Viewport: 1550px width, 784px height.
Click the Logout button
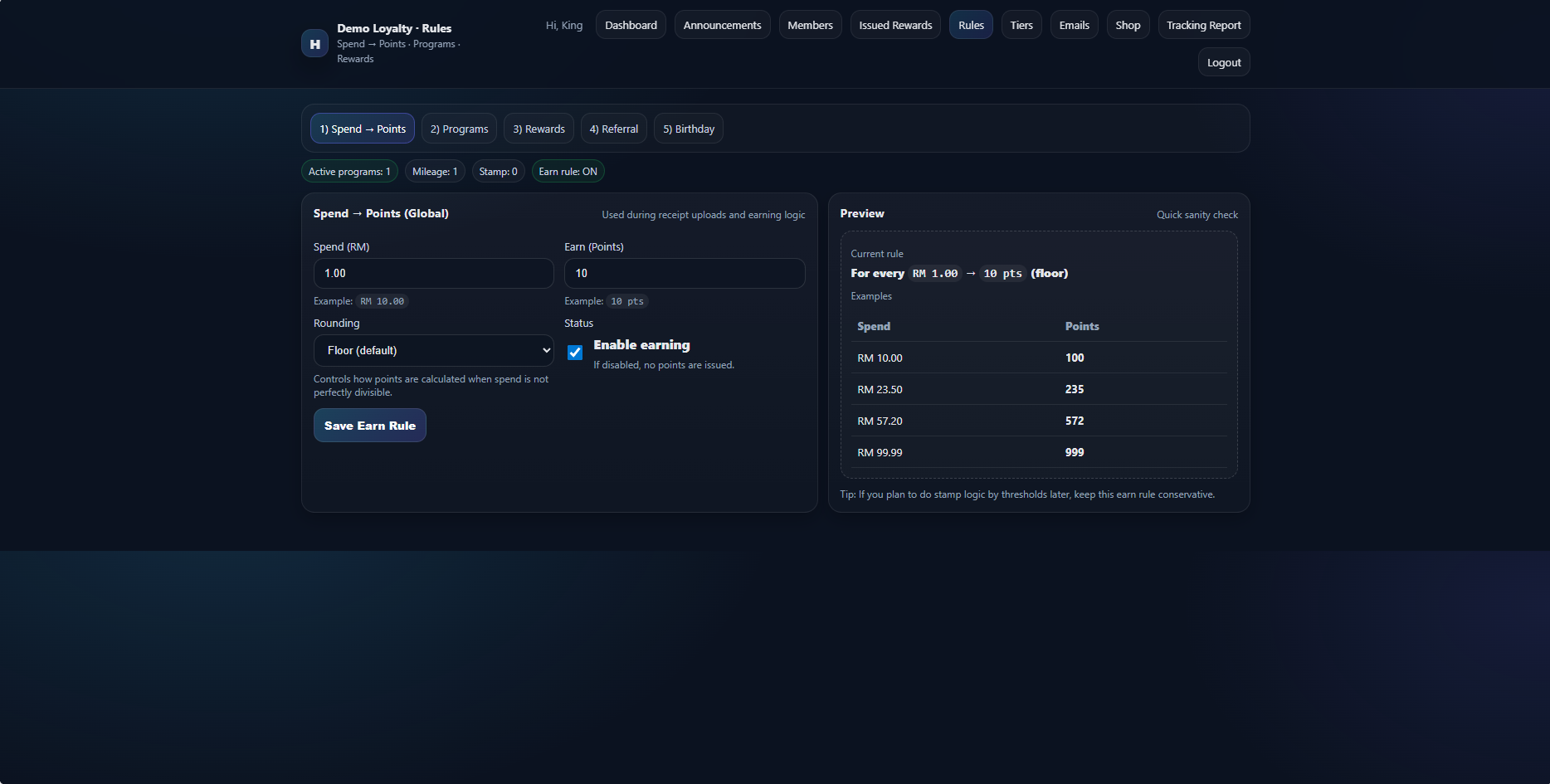(1224, 62)
